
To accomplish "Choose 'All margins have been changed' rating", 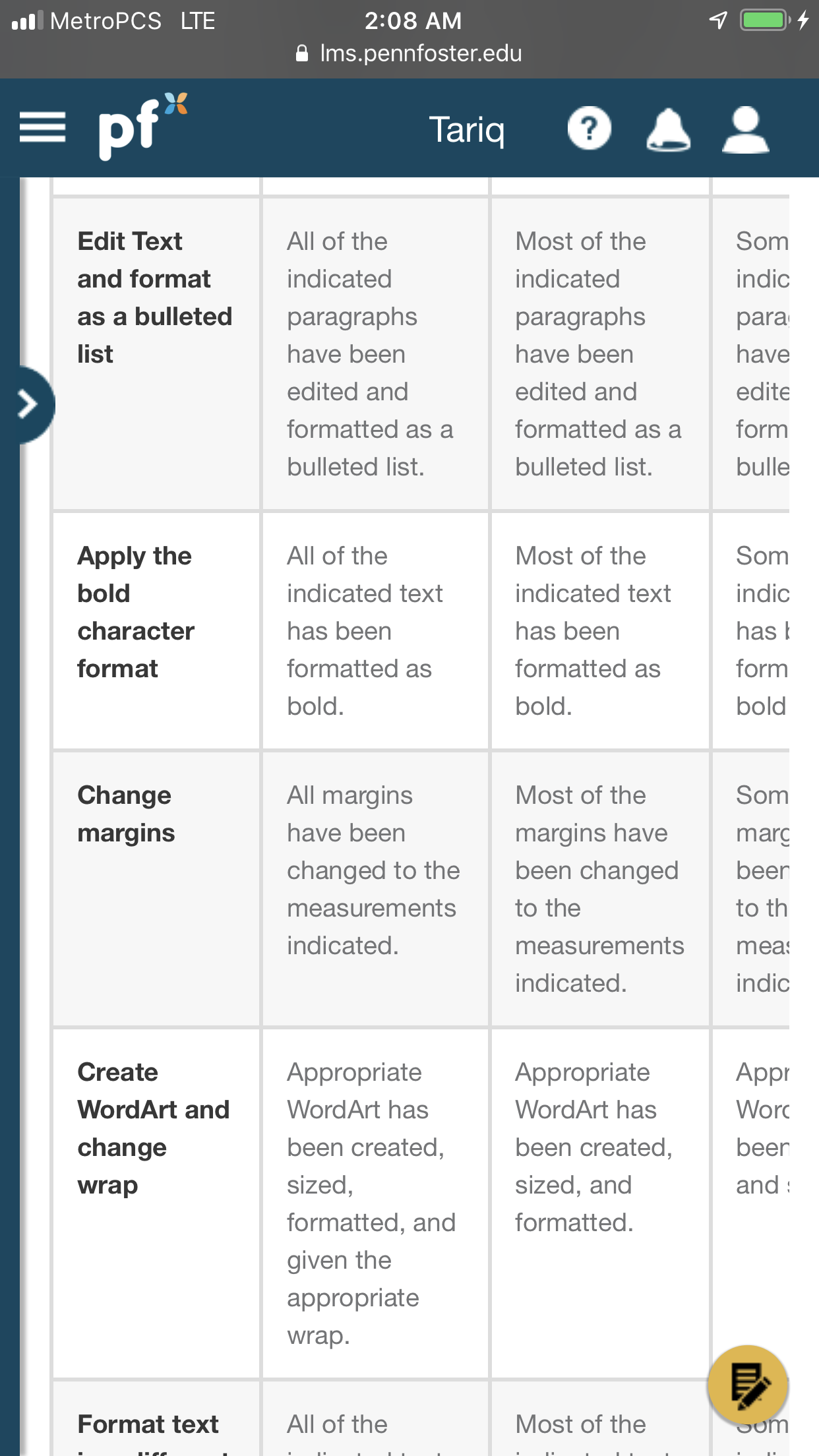I will [x=375, y=890].
